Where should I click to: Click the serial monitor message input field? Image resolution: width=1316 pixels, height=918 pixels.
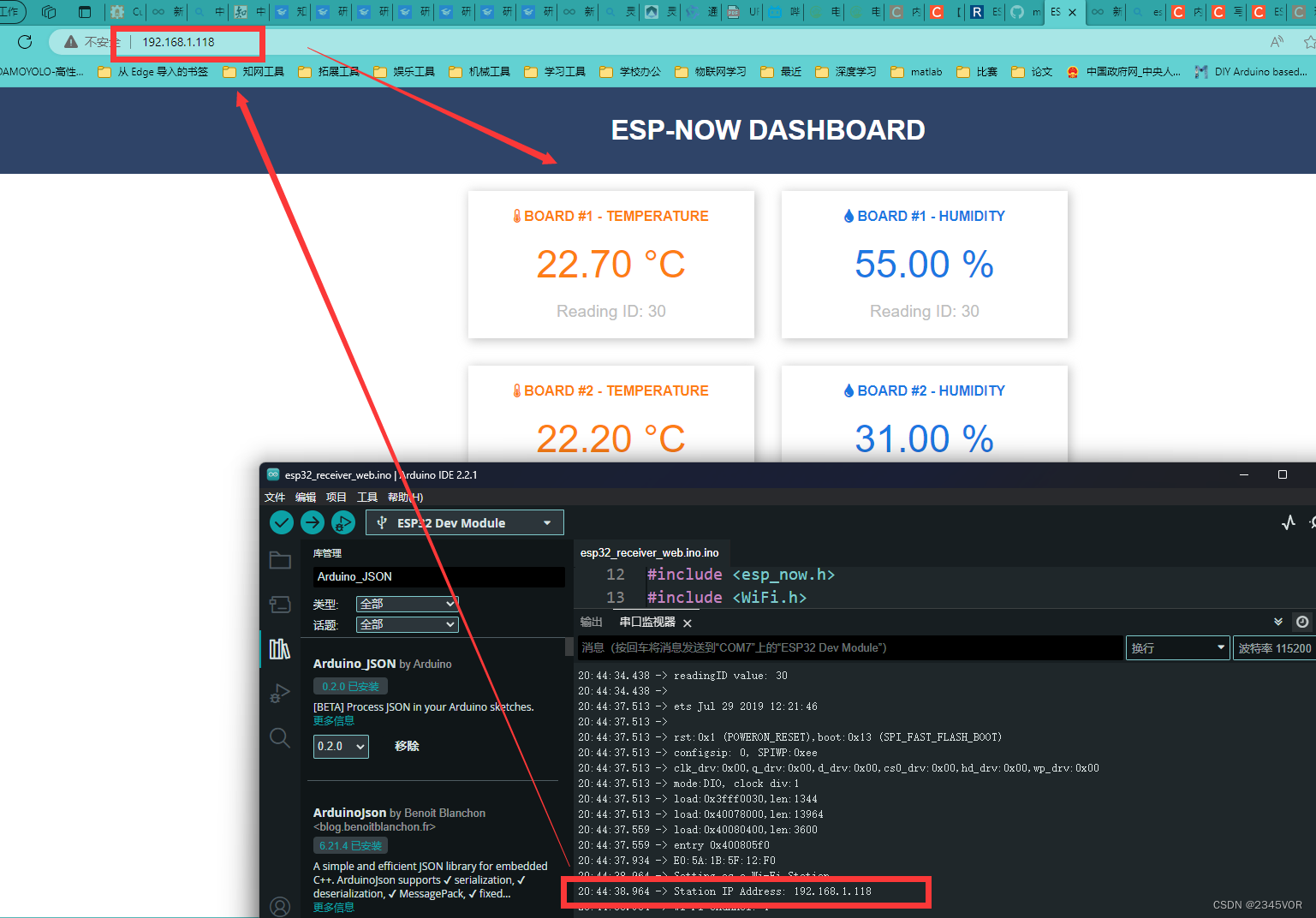pyautogui.click(x=849, y=648)
